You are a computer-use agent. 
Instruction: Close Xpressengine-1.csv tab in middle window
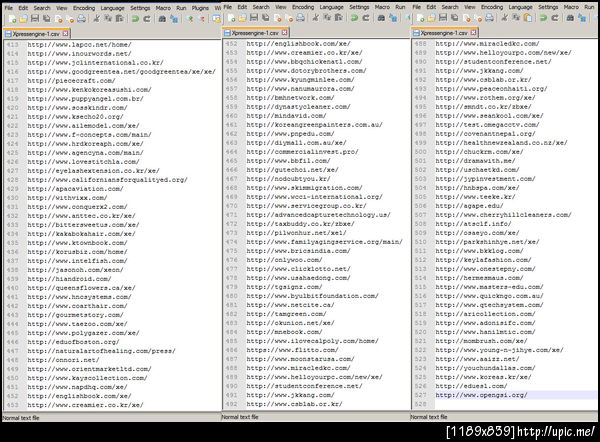coord(284,33)
